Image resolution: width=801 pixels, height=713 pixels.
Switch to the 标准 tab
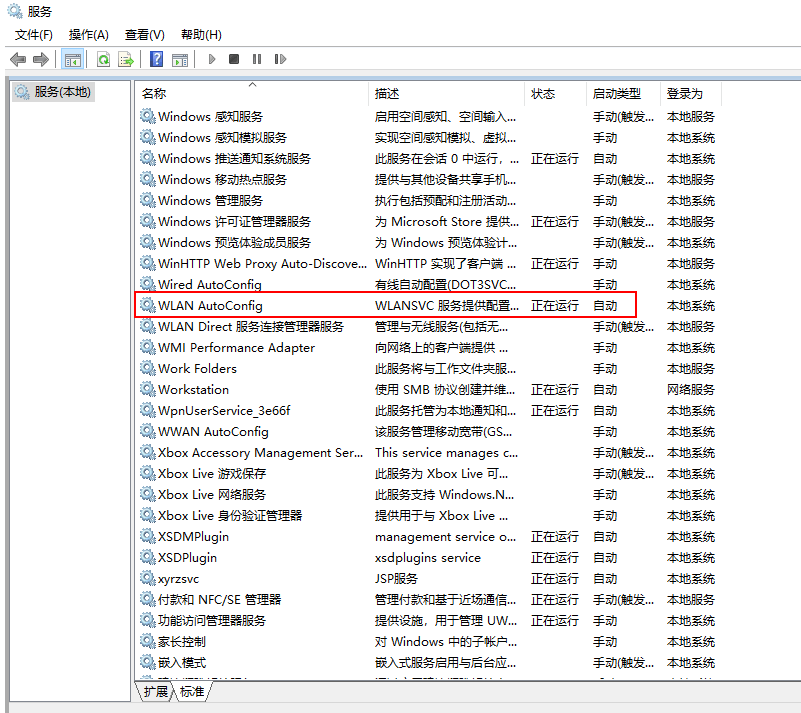coord(192,692)
